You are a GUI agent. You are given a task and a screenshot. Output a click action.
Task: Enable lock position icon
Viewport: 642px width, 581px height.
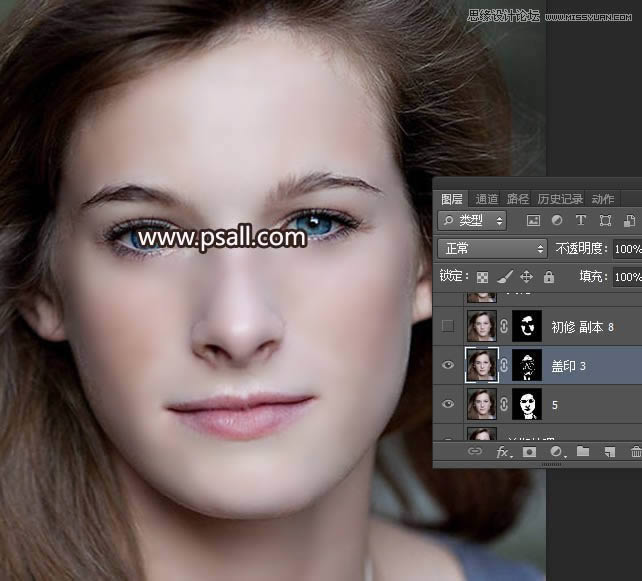(526, 277)
